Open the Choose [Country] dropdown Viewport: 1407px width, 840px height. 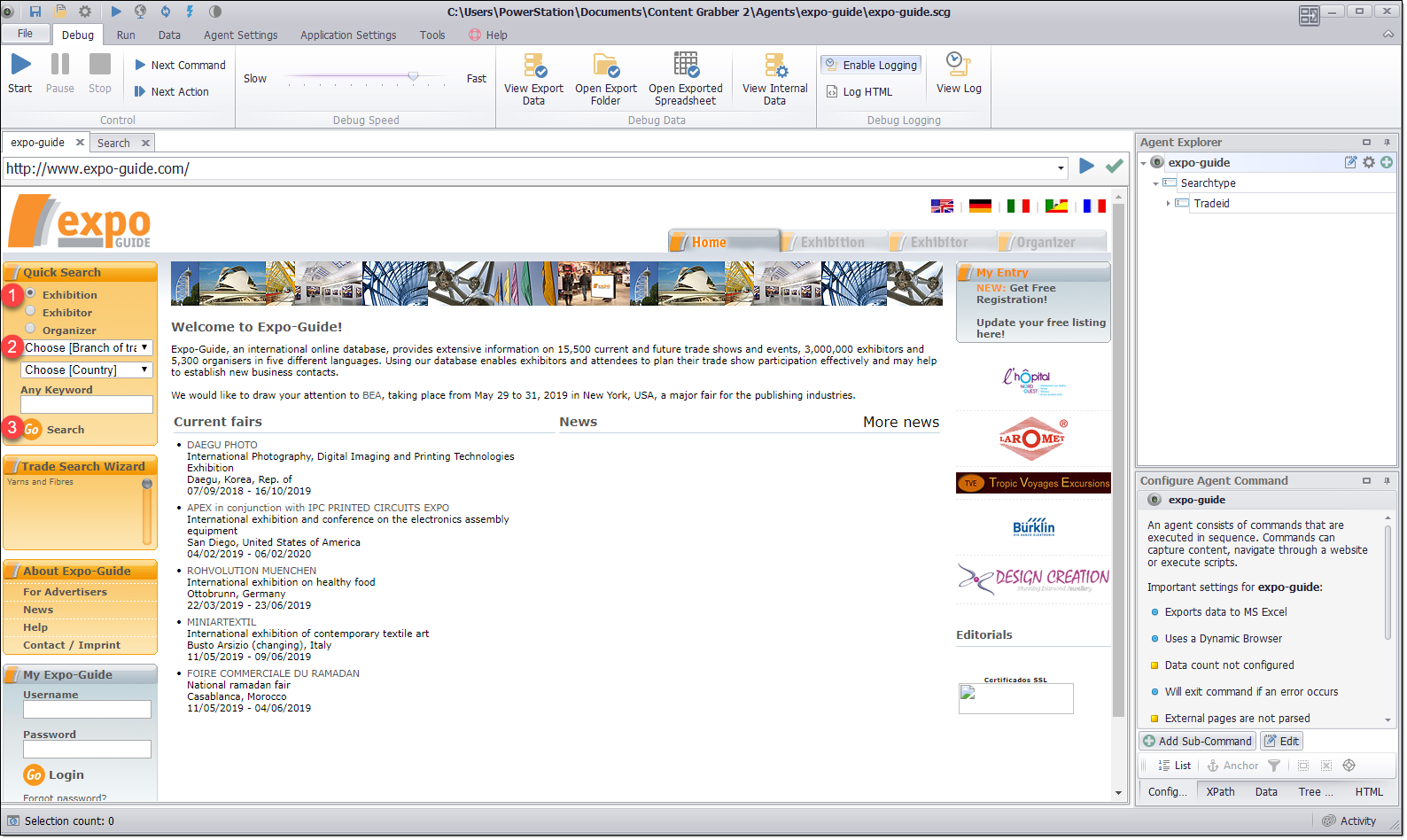coord(87,369)
